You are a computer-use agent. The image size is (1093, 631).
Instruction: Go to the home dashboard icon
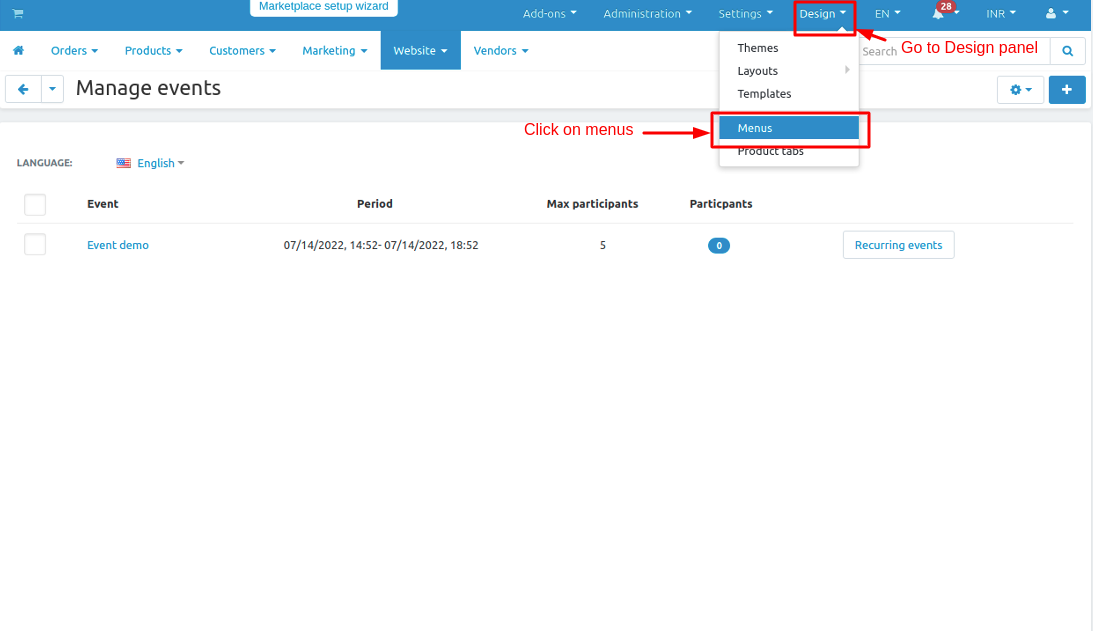click(18, 51)
